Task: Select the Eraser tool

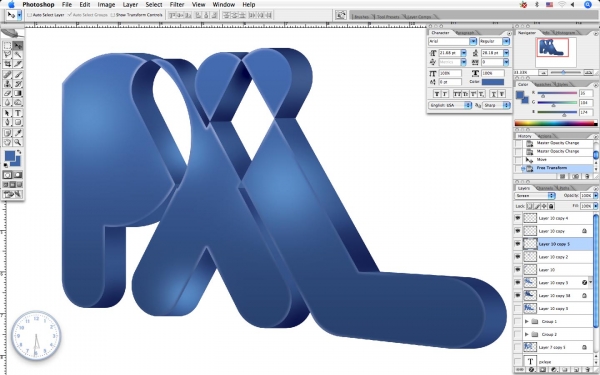Action: 7,93
